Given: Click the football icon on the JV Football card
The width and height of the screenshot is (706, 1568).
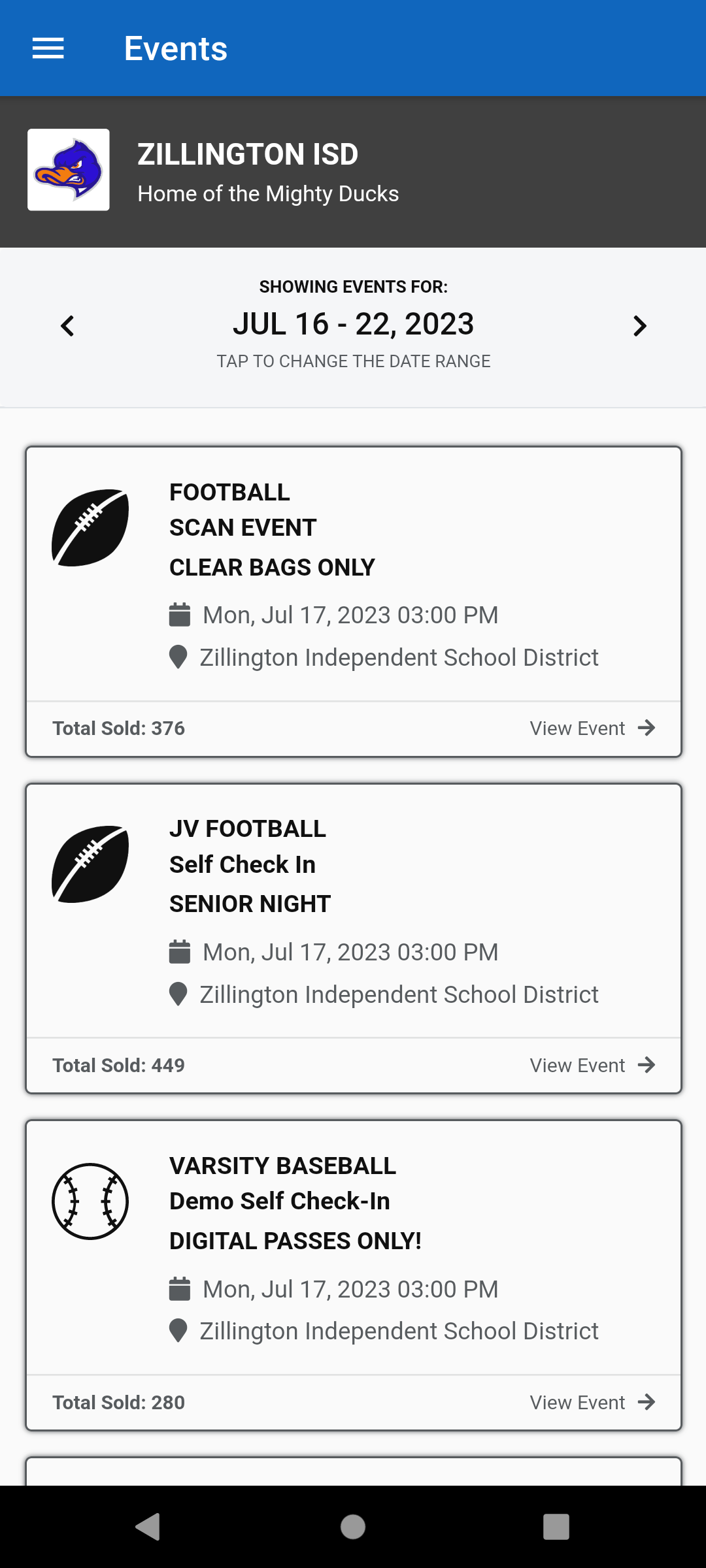Looking at the screenshot, I should pos(90,864).
